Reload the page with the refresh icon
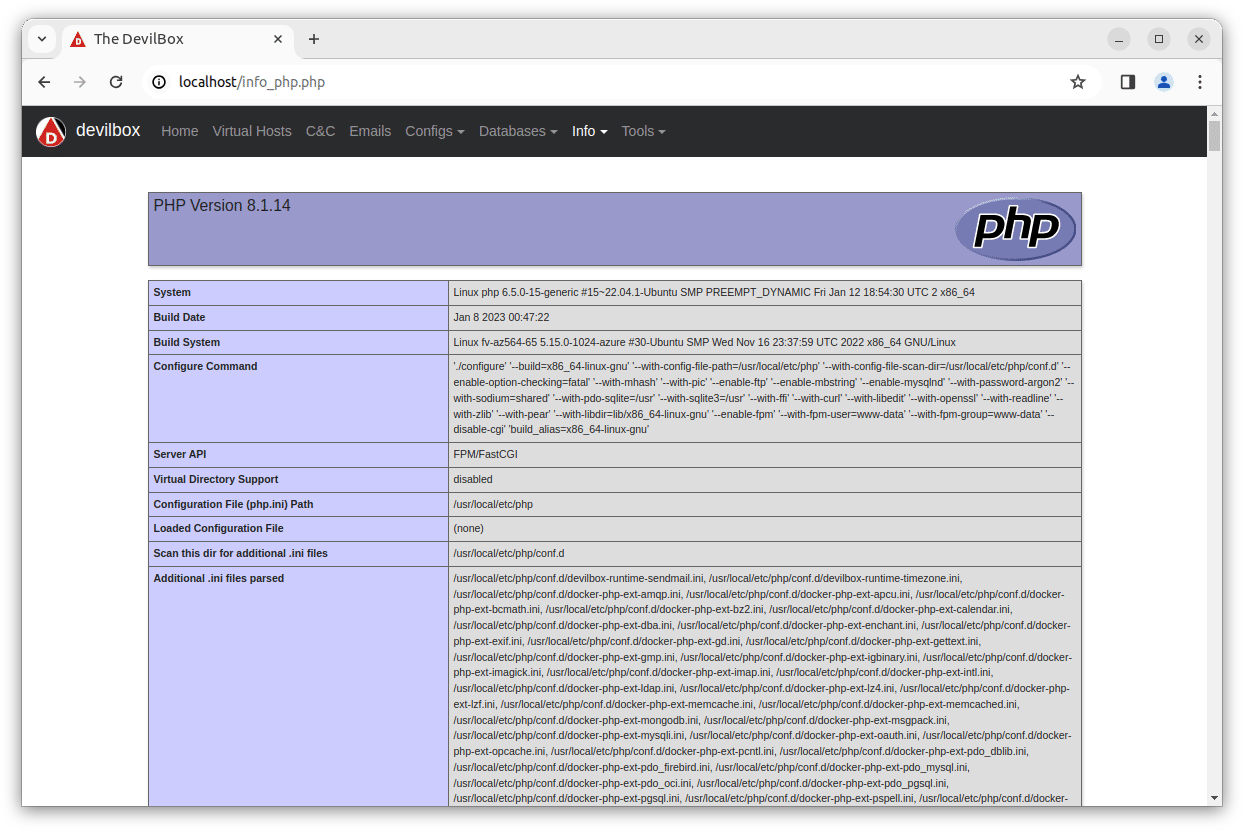The height and width of the screenshot is (831, 1244). (116, 82)
